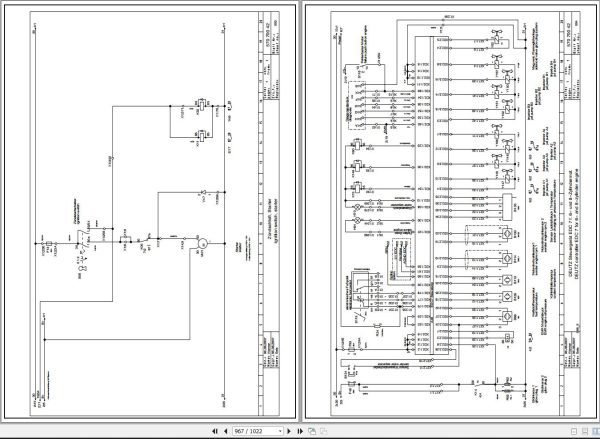Switch to continuous page view
Screen dimensions: 600x439
click(x=585, y=431)
